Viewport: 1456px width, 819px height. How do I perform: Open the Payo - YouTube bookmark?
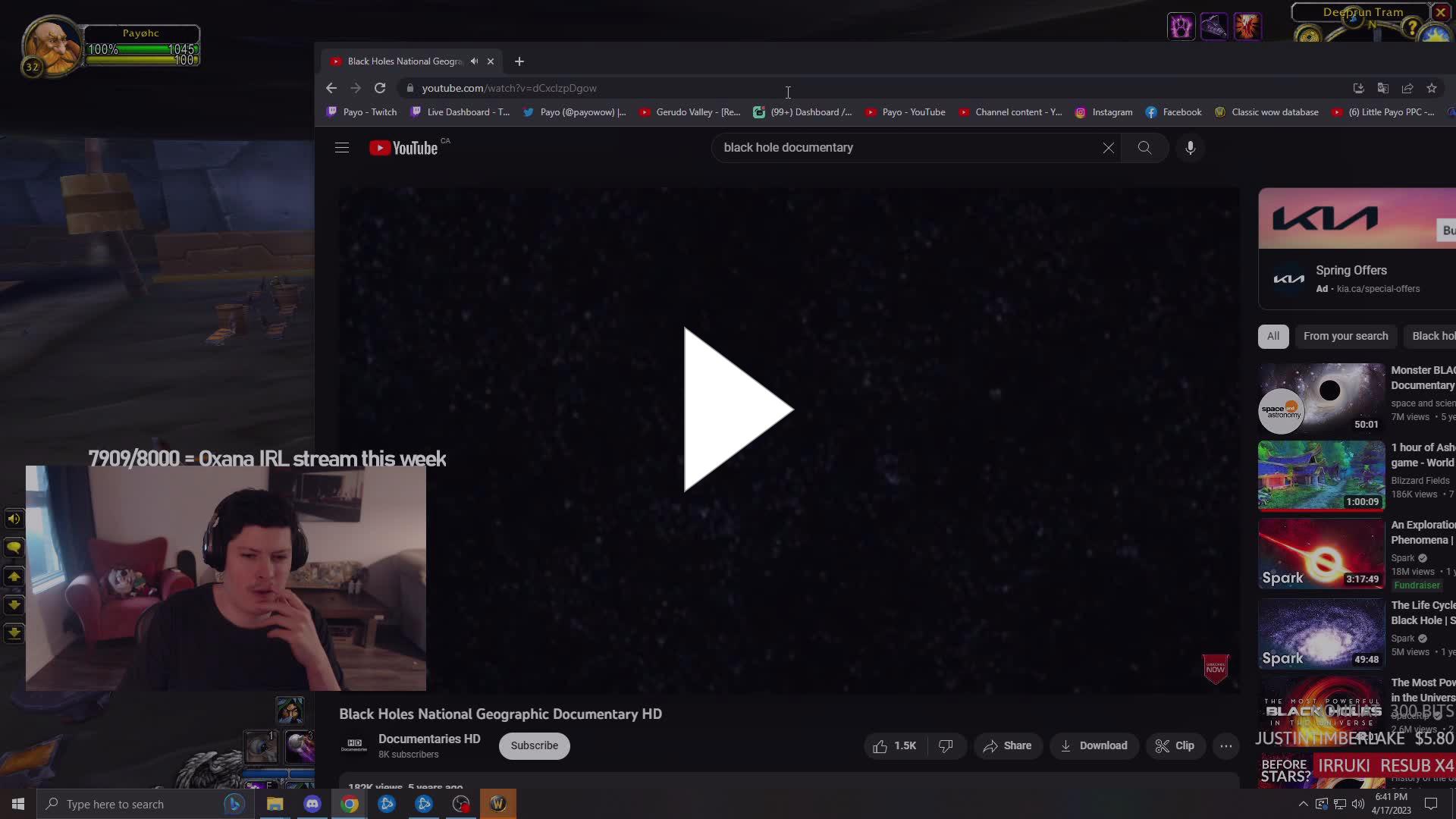coord(913,111)
